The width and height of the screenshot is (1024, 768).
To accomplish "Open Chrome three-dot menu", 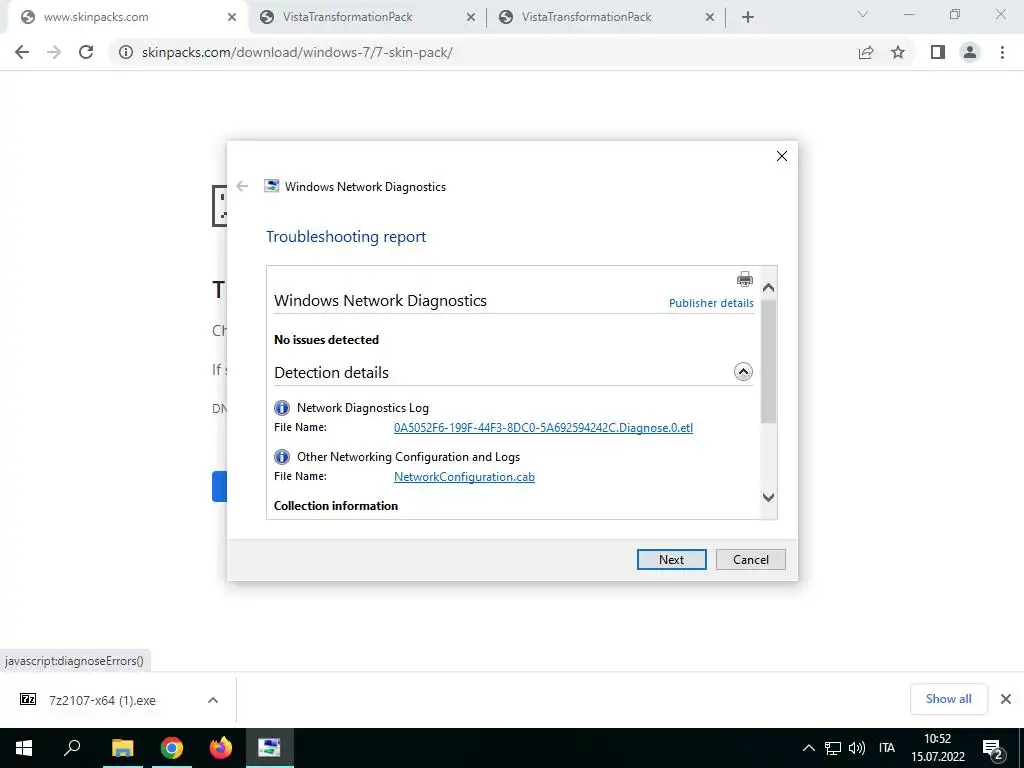I will [1002, 52].
